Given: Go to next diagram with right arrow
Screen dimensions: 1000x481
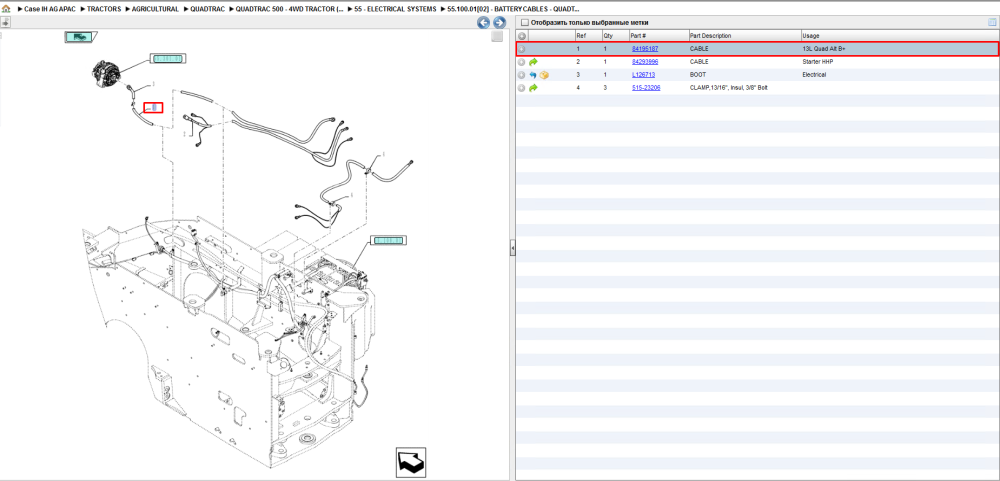Looking at the screenshot, I should coord(499,23).
